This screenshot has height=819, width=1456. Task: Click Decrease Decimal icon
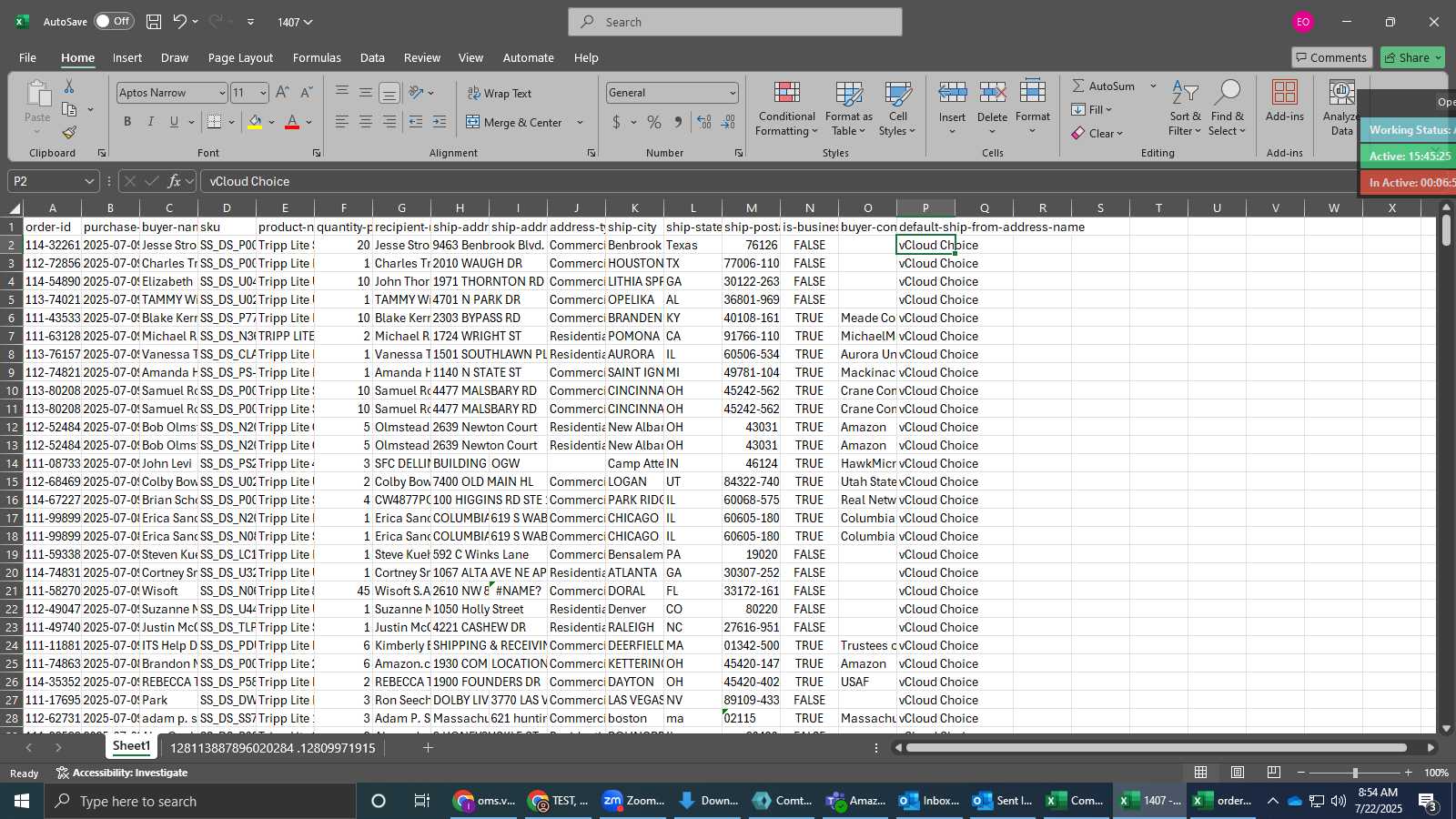728,122
